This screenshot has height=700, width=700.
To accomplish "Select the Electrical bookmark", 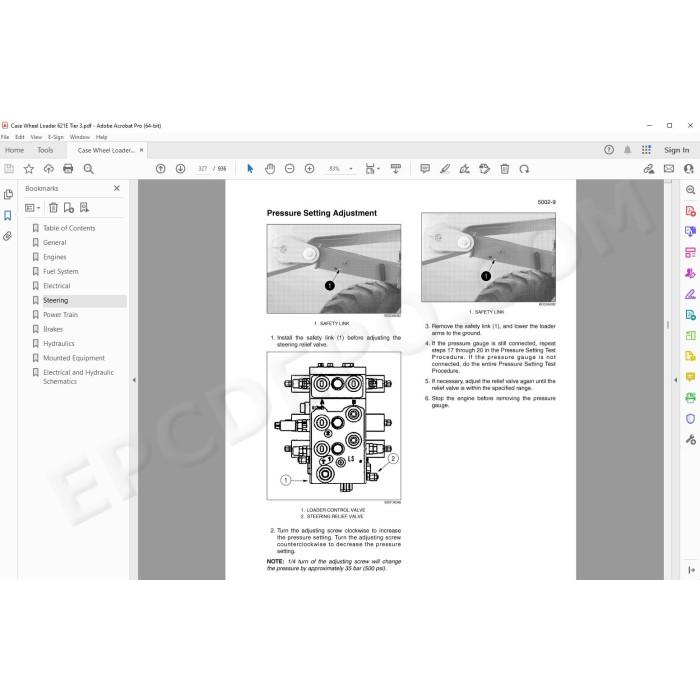I will tap(57, 286).
